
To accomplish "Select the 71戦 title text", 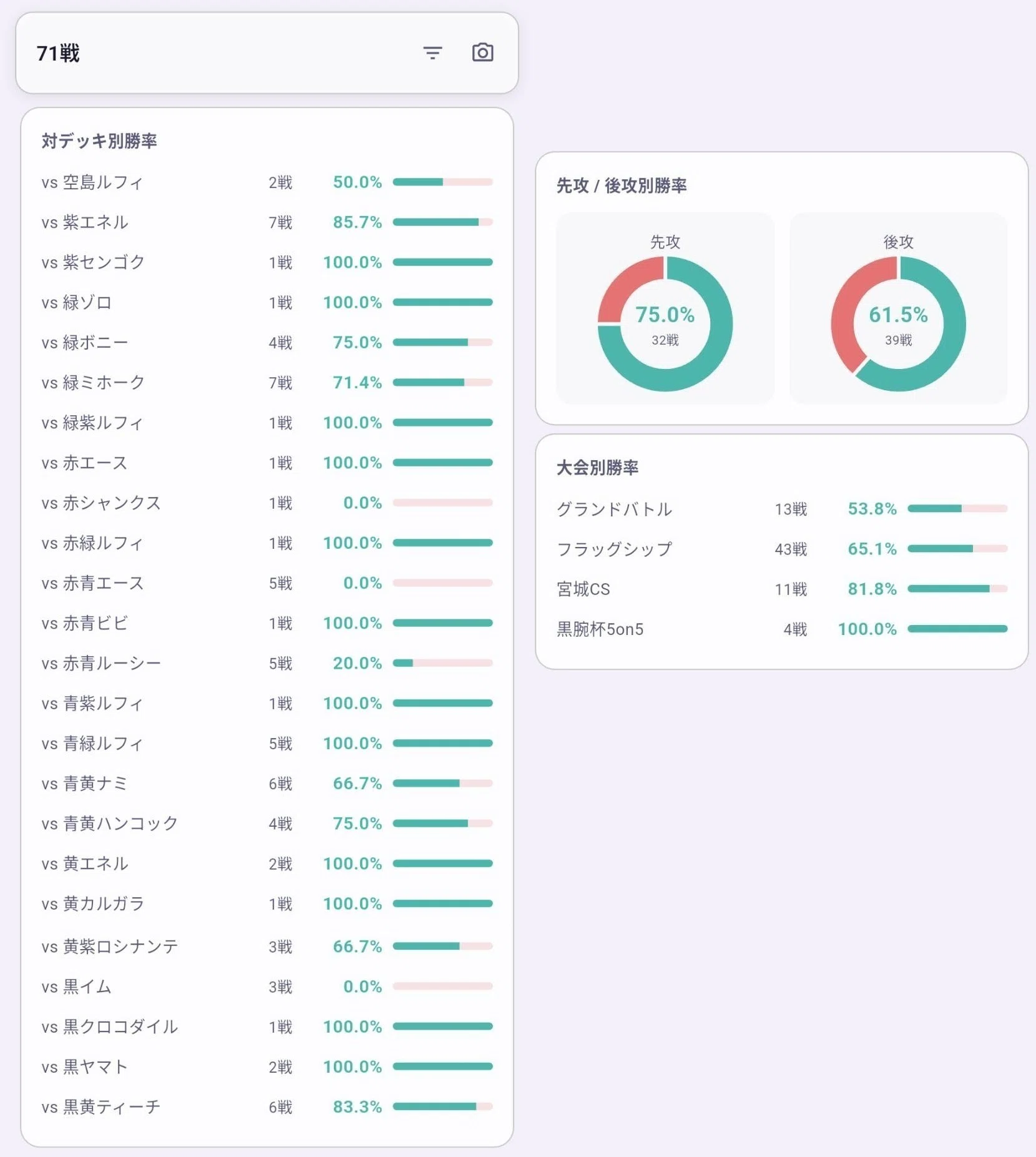I will click(x=58, y=54).
